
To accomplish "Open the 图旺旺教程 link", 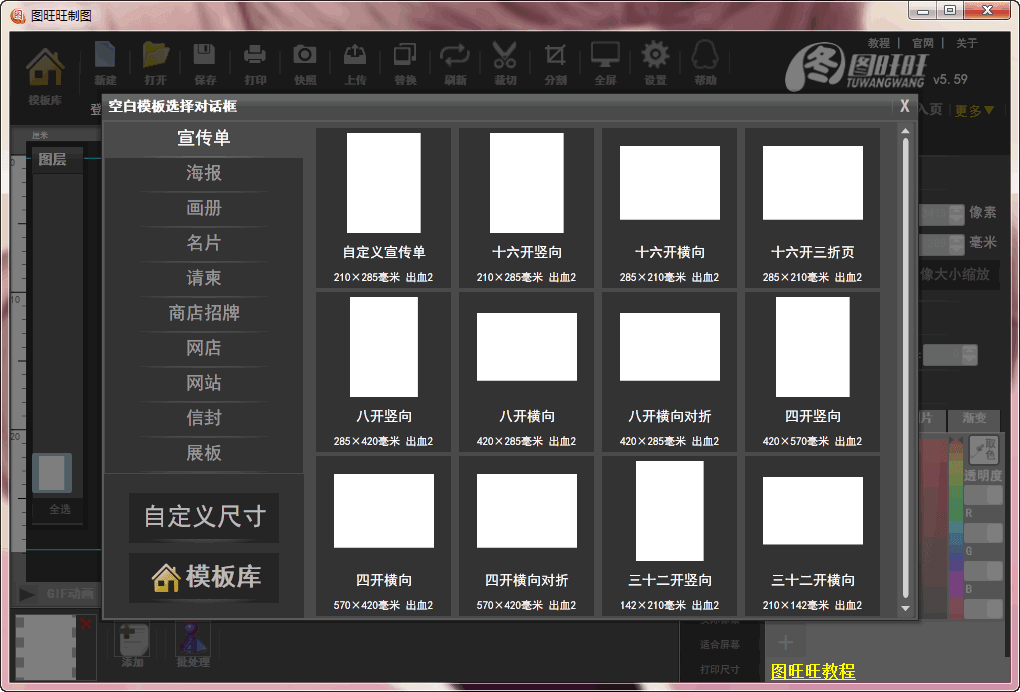I will (813, 672).
